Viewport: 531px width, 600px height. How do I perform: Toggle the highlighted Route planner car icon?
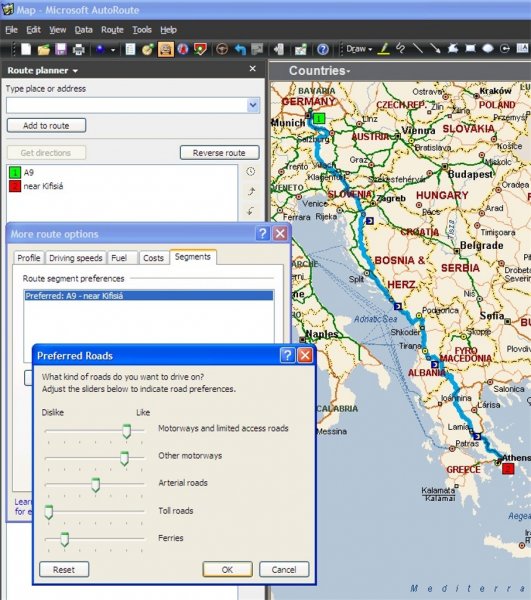[x=166, y=49]
